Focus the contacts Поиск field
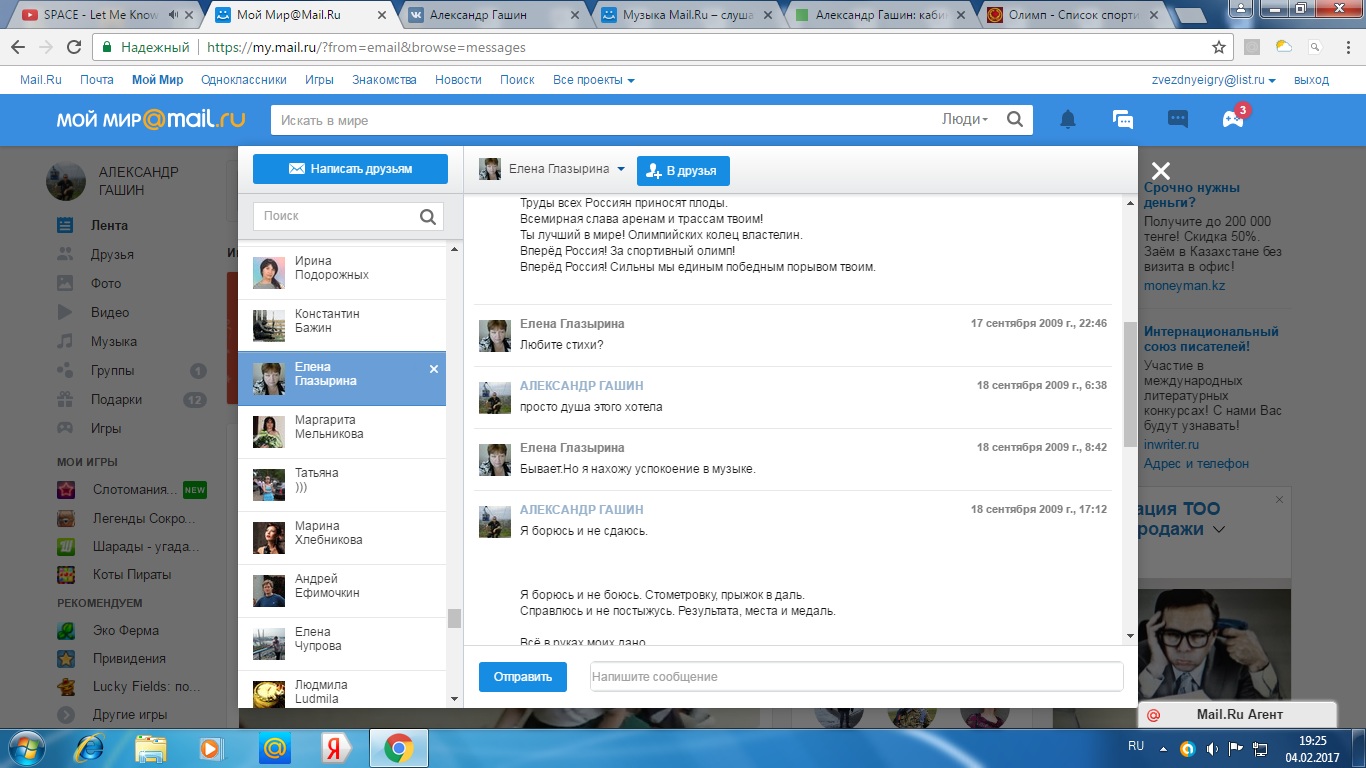This screenshot has width=1366, height=768. tap(334, 216)
